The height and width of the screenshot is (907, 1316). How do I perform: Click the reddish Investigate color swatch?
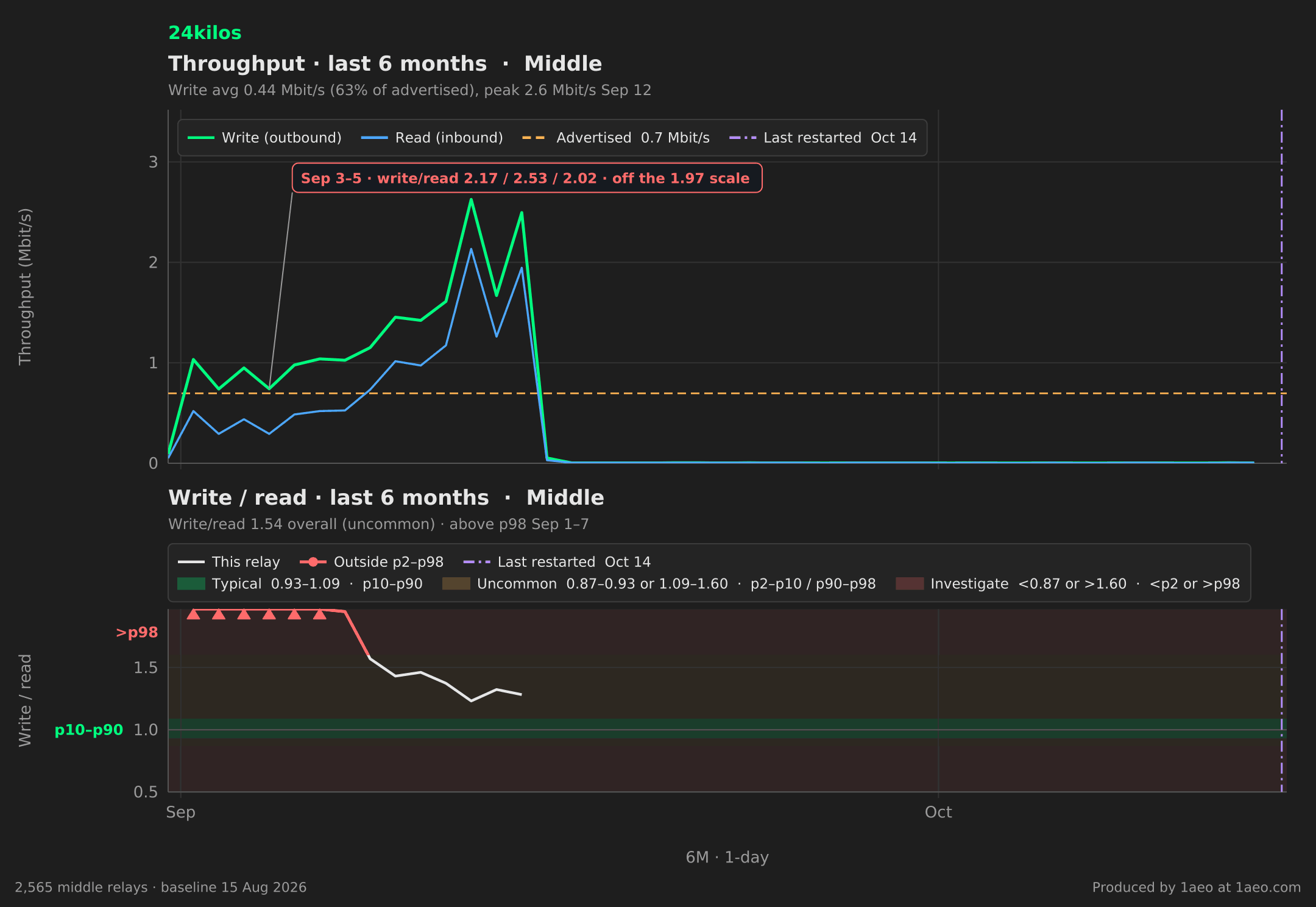[x=910, y=584]
